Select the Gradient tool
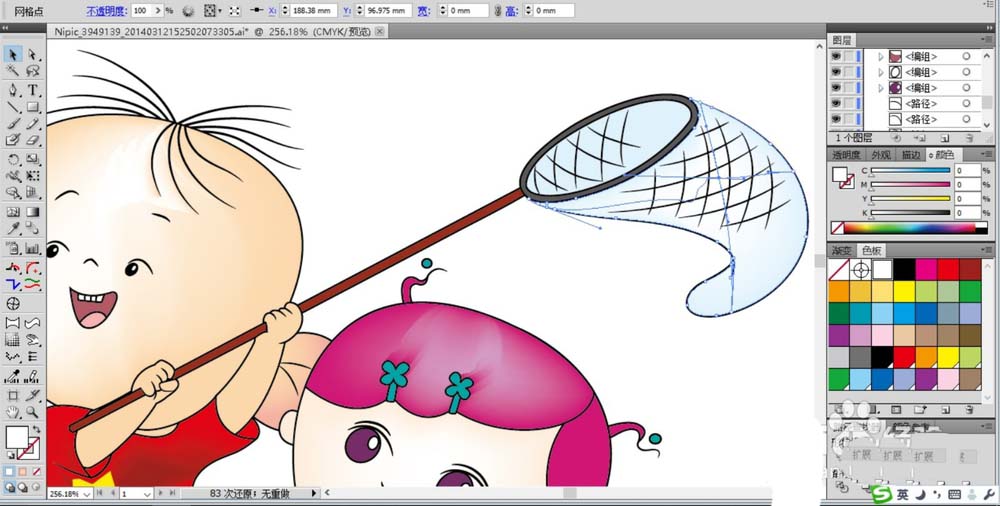Screen dimensions: 1000x506 [x=33, y=212]
